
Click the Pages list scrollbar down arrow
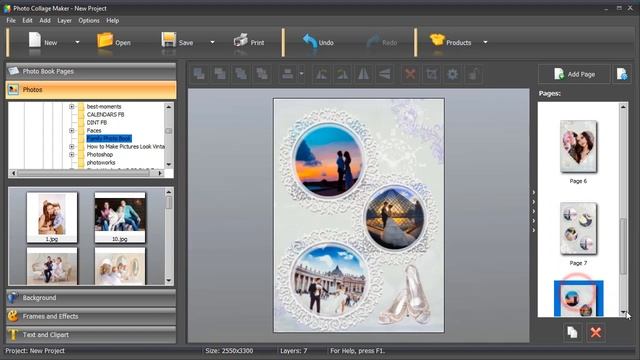pos(623,313)
